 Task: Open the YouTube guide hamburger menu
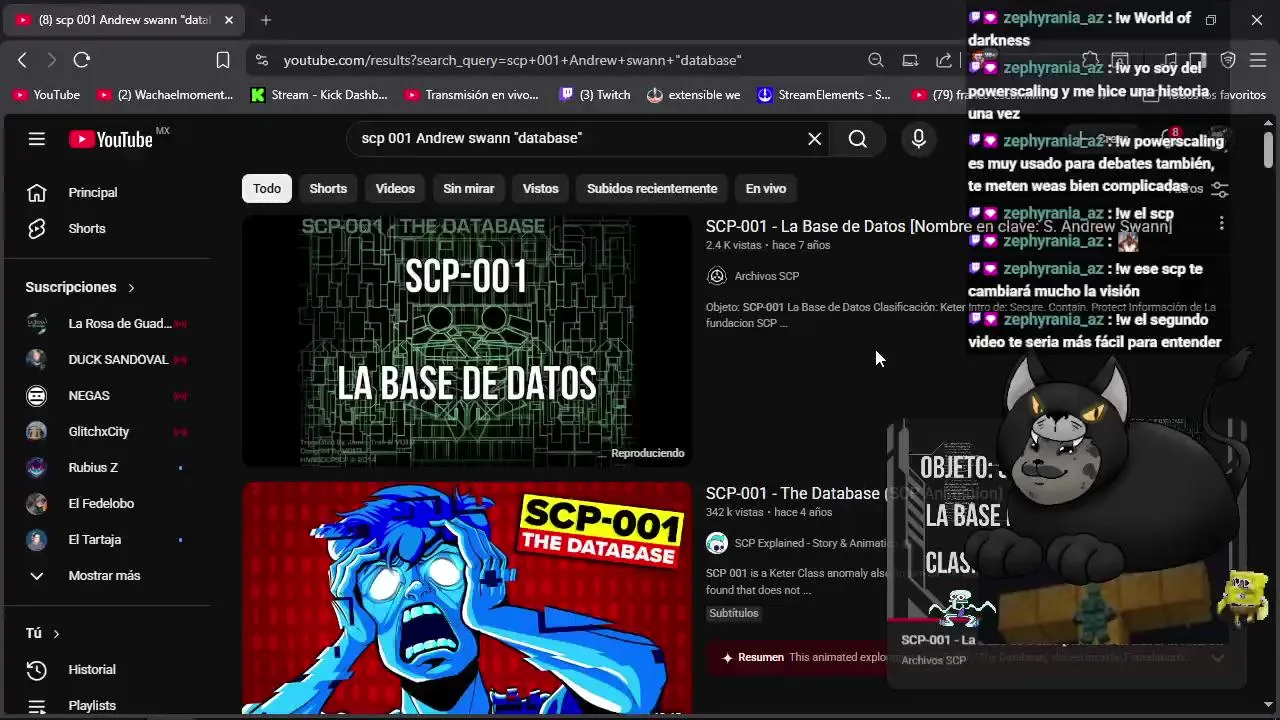point(37,139)
